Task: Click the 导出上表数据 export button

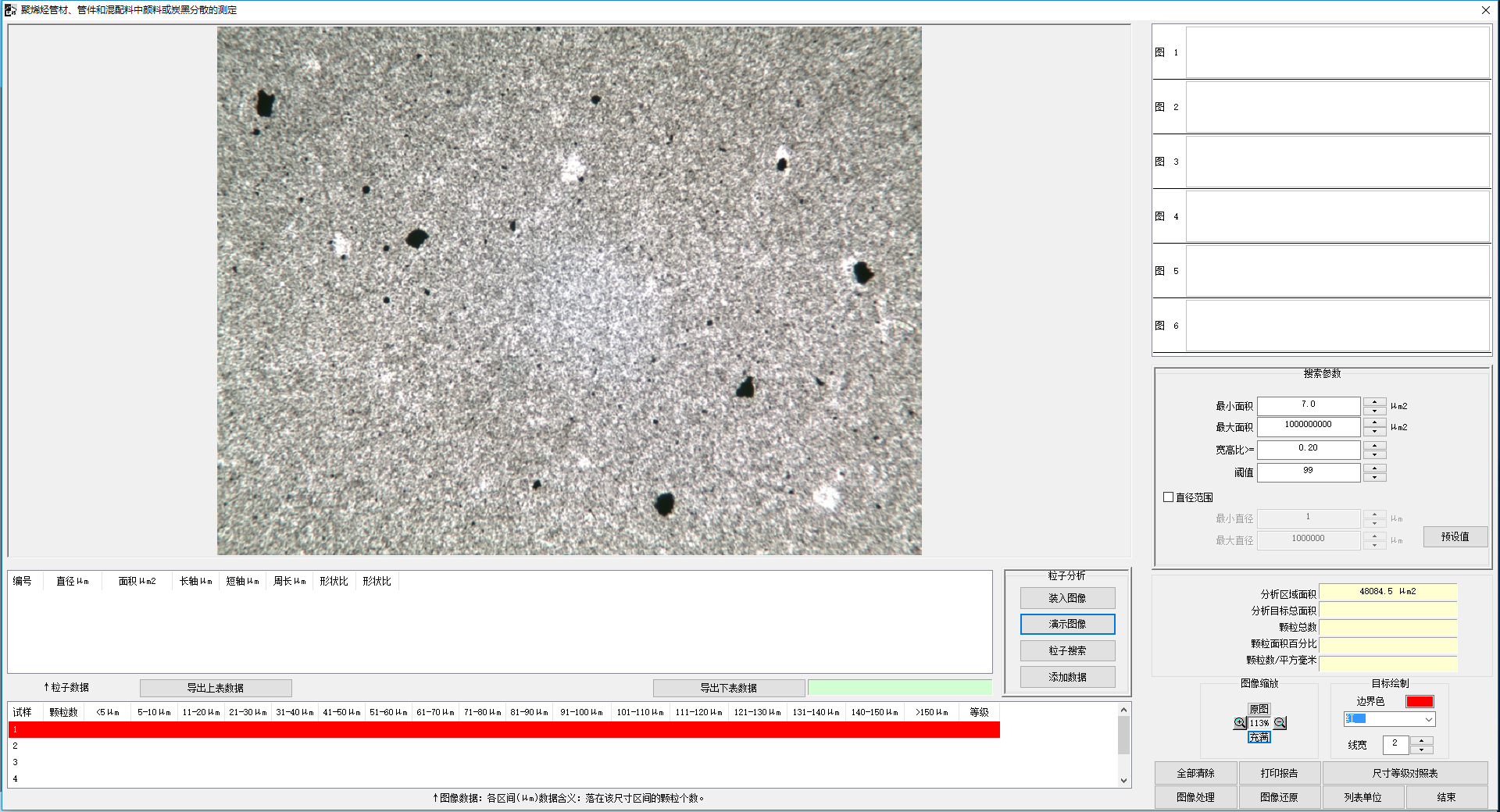Action: click(216, 688)
